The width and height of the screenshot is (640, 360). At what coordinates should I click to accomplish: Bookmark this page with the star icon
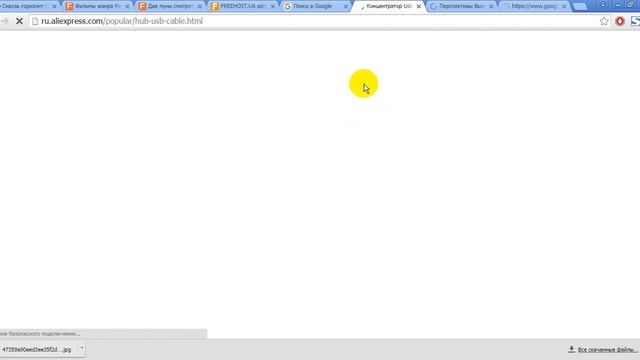click(x=604, y=21)
